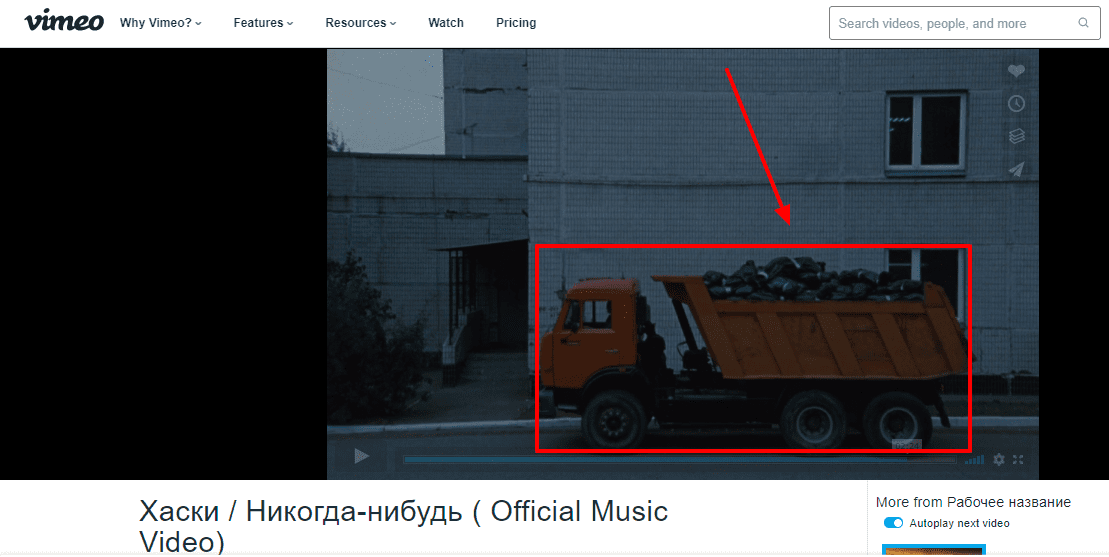
Task: Like the video with heart icon
Action: (1016, 71)
